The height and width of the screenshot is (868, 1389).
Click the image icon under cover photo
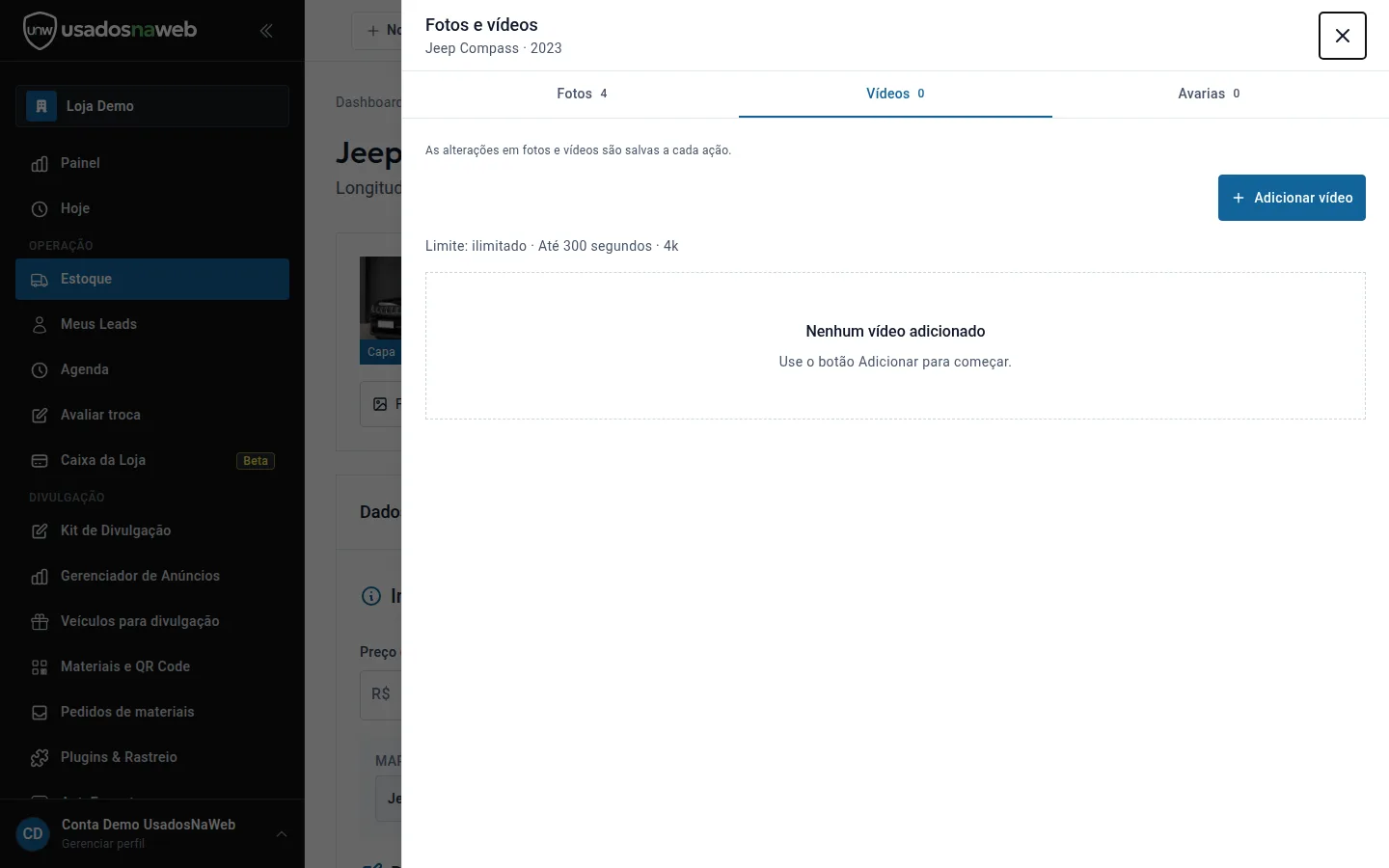pyautogui.click(x=380, y=404)
